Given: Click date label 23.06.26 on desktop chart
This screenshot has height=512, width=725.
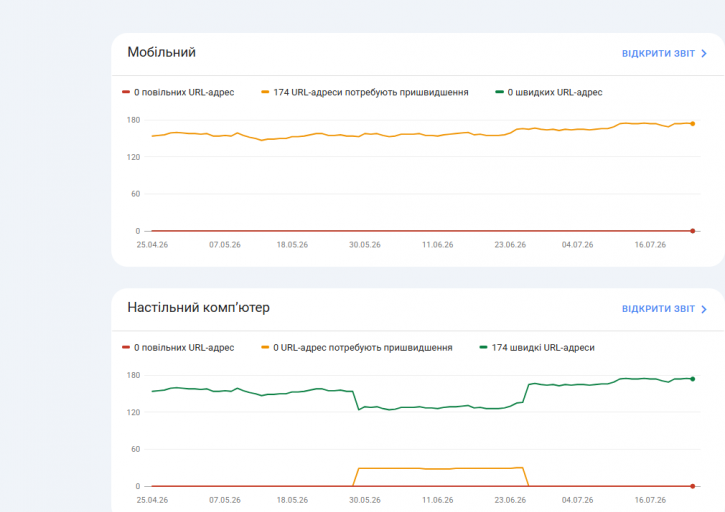Looking at the screenshot, I should point(510,500).
